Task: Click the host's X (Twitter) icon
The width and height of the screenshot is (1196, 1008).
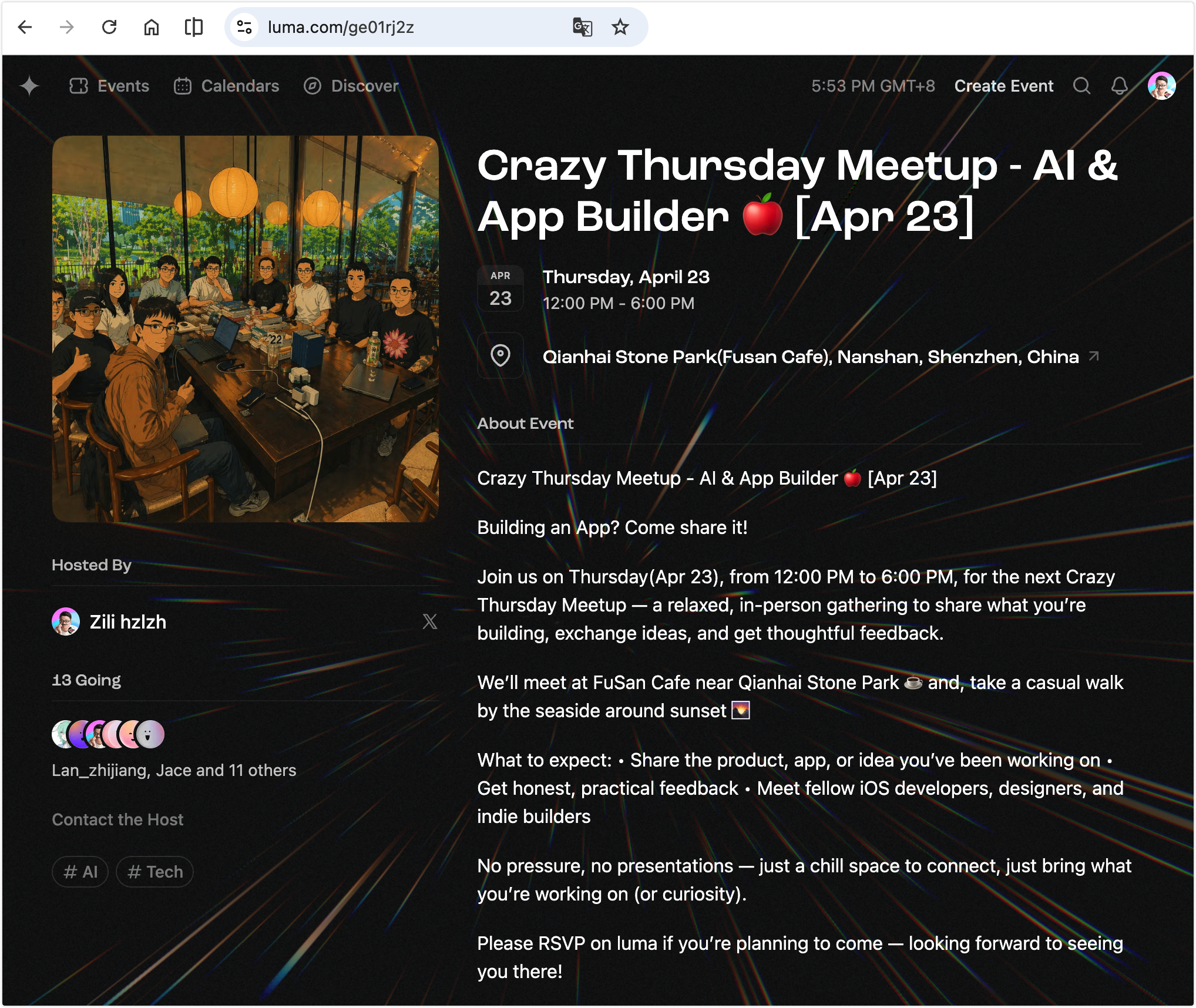Action: 429,621
